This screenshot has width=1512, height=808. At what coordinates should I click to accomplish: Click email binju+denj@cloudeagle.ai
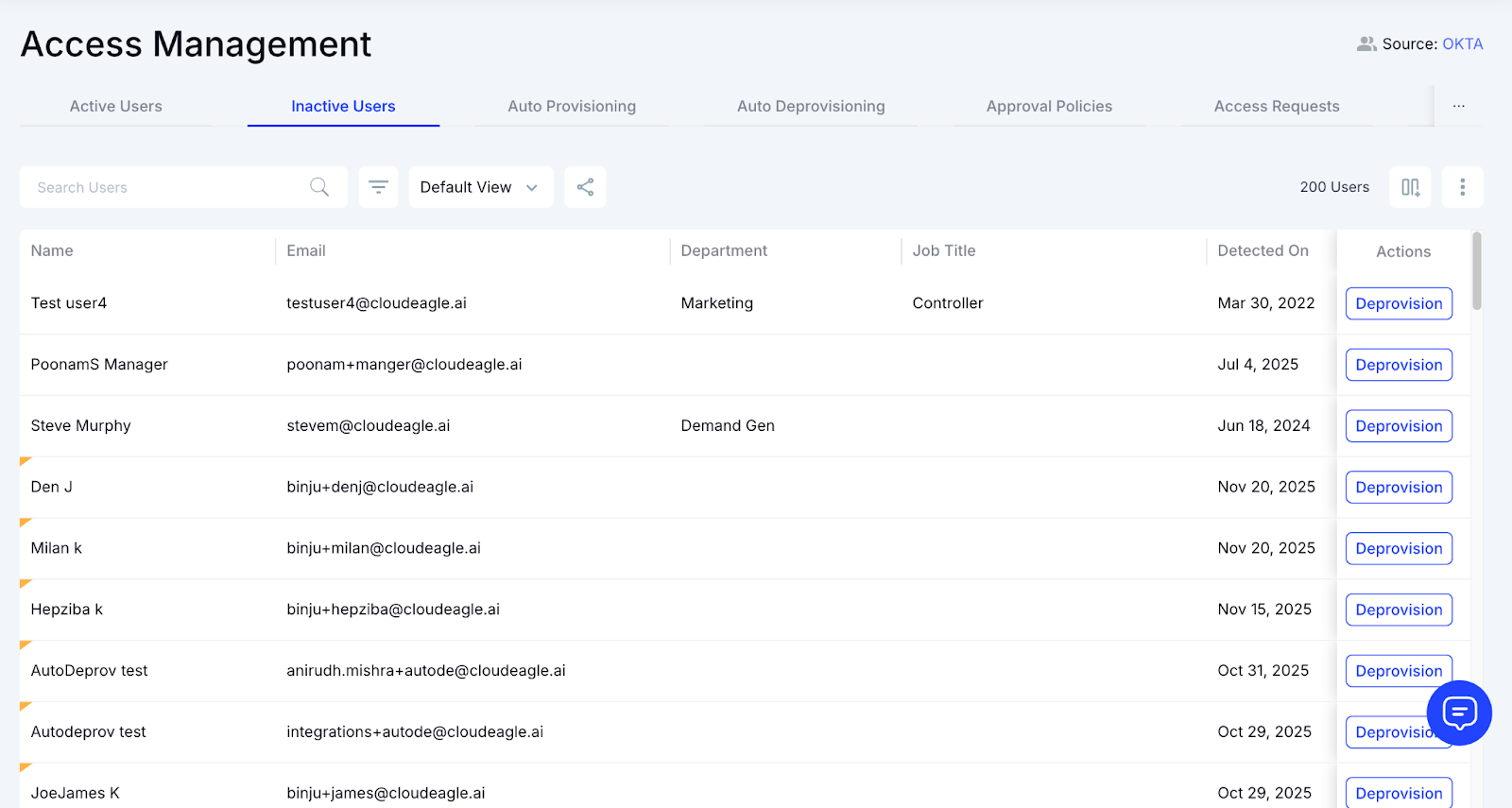[x=380, y=487]
